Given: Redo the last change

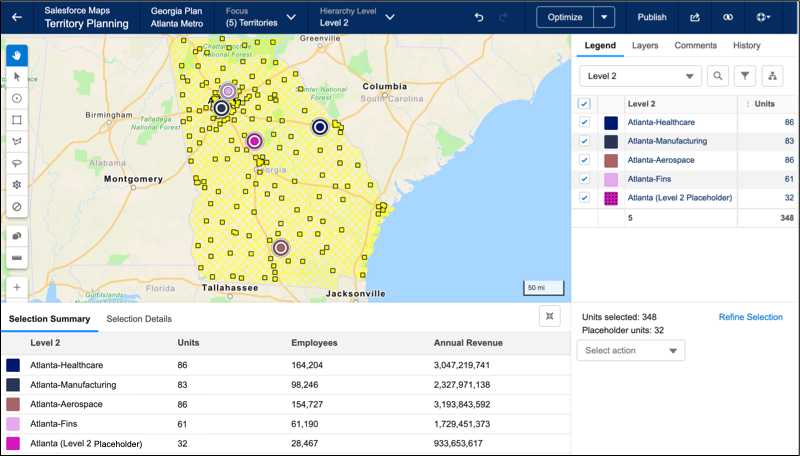Looking at the screenshot, I should tap(503, 17).
